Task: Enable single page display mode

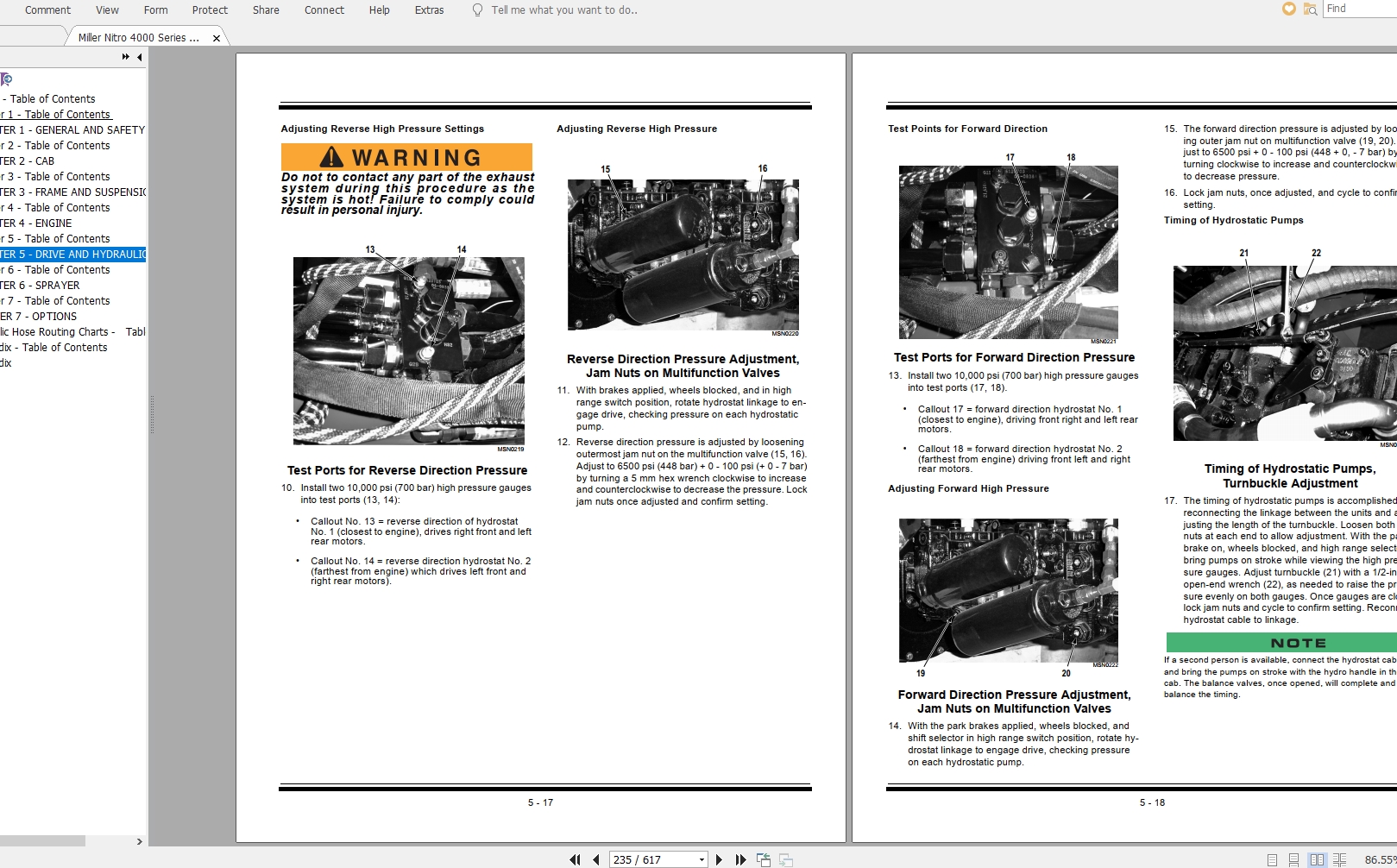Action: [x=1272, y=859]
